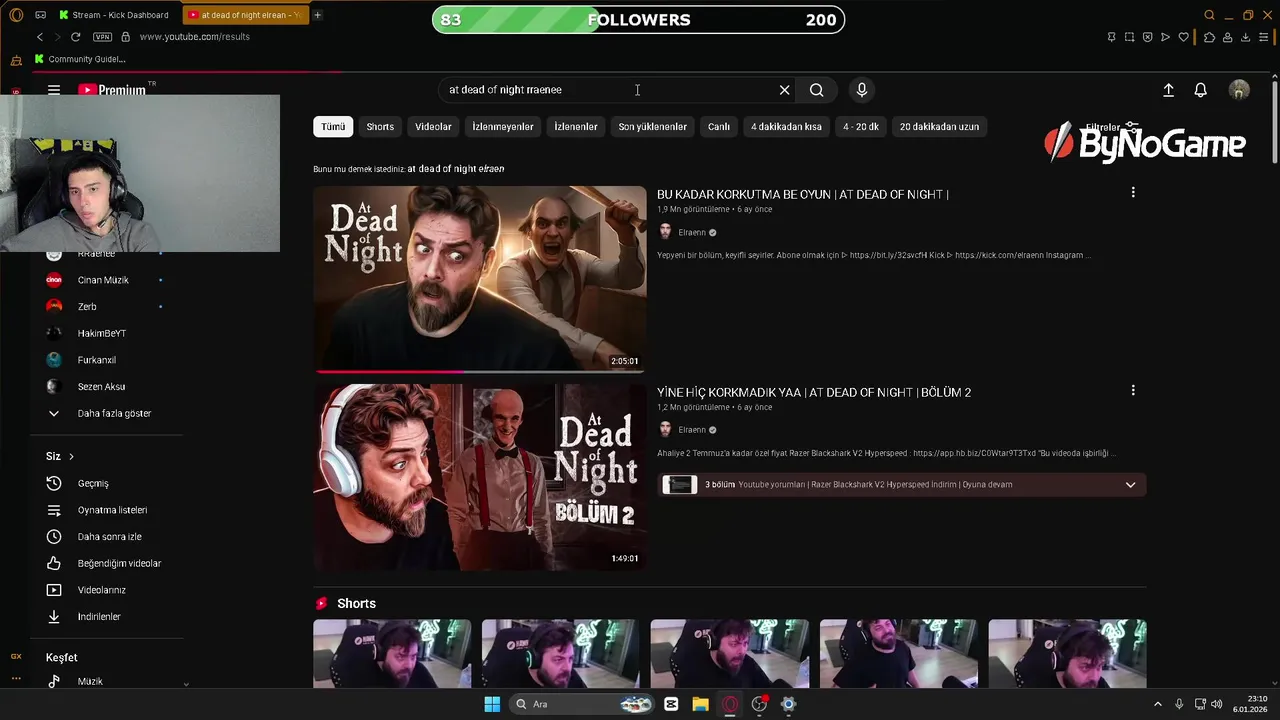Viewport: 1280px width, 720px height.
Task: Search tabs with Opera magnifier icon
Action: (x=1209, y=15)
